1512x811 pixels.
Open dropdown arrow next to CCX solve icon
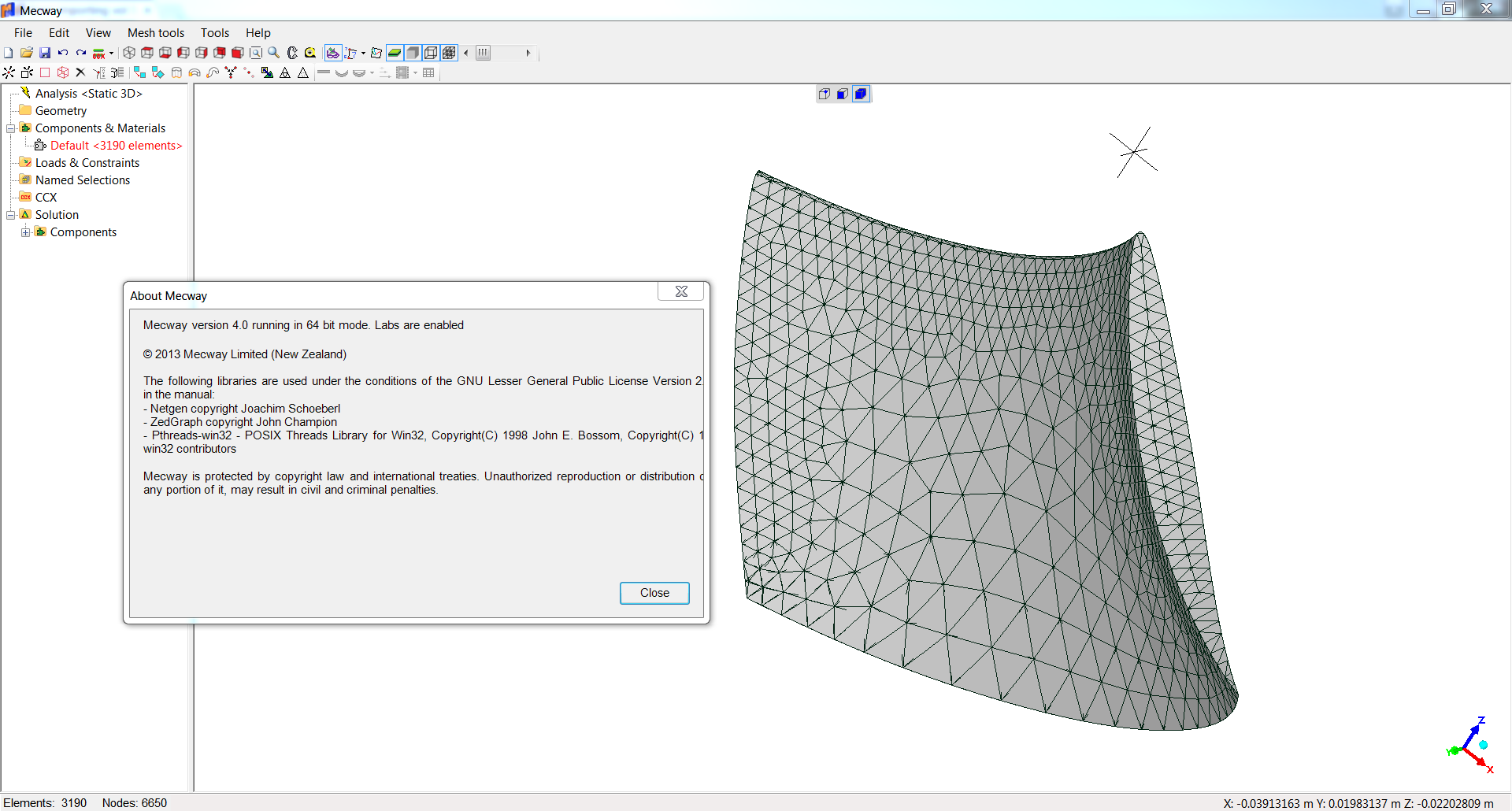[111, 53]
